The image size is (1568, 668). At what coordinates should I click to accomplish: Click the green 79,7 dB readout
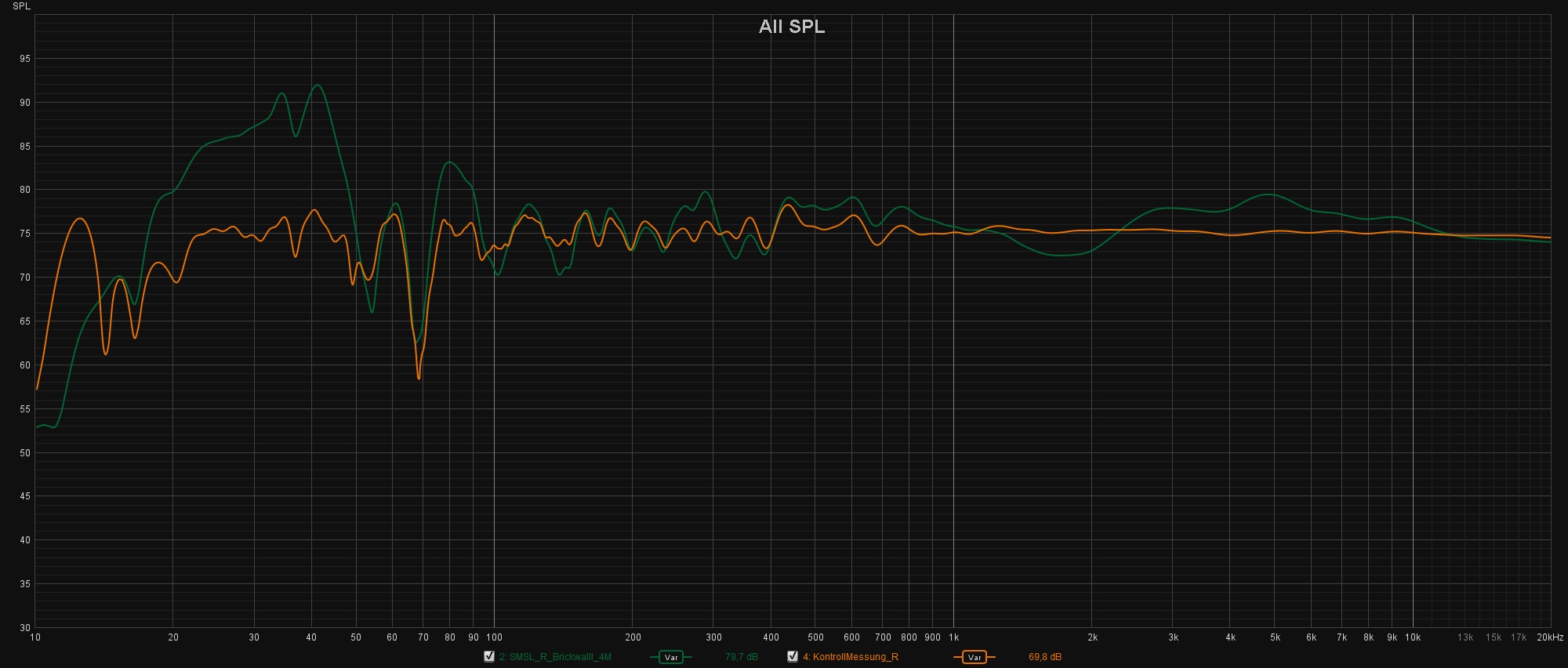(741, 657)
